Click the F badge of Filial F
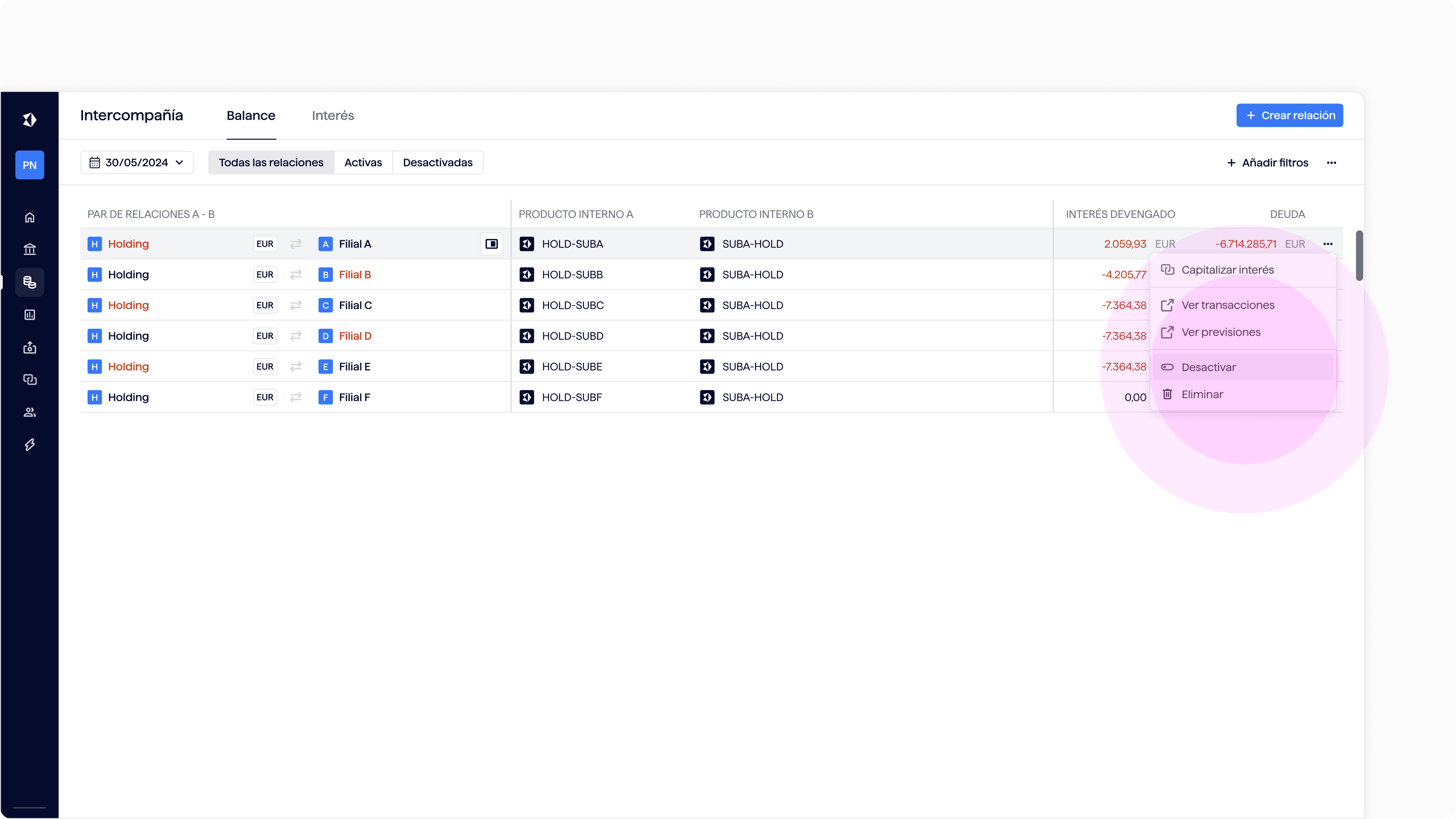1456x819 pixels. (325, 397)
